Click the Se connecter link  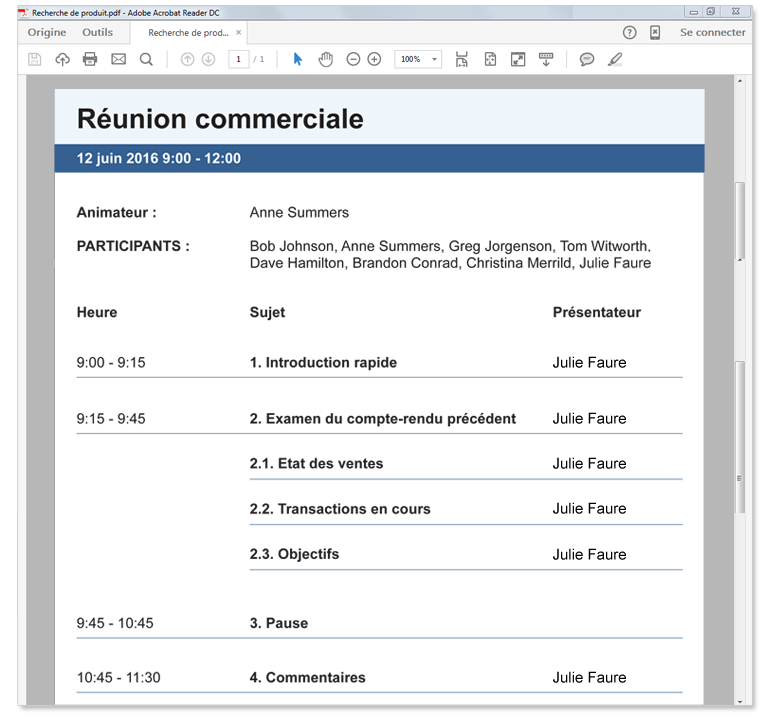click(713, 32)
